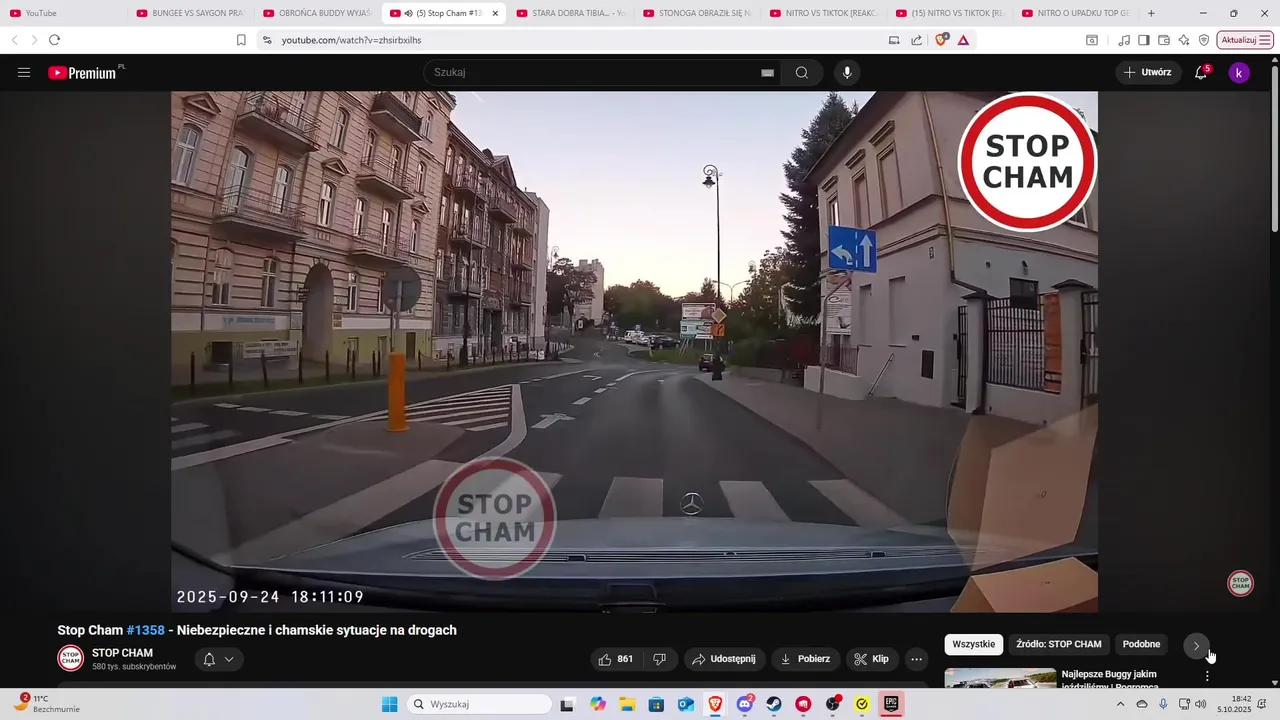Image resolution: width=1280 pixels, height=720 pixels.
Task: Switch to NITRO O UPADKU TOP tab
Action: click(x=1076, y=13)
